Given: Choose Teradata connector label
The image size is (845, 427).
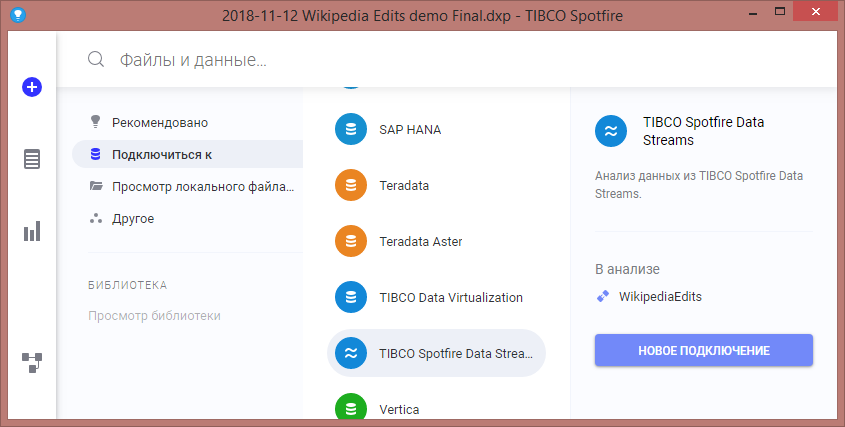Looking at the screenshot, I should click(404, 185).
